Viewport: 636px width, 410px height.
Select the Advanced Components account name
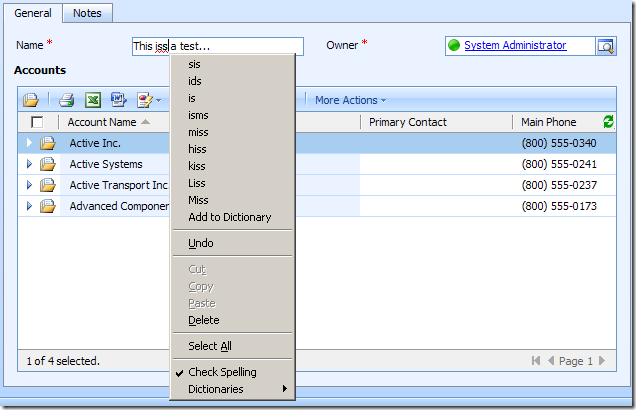click(x=119, y=206)
